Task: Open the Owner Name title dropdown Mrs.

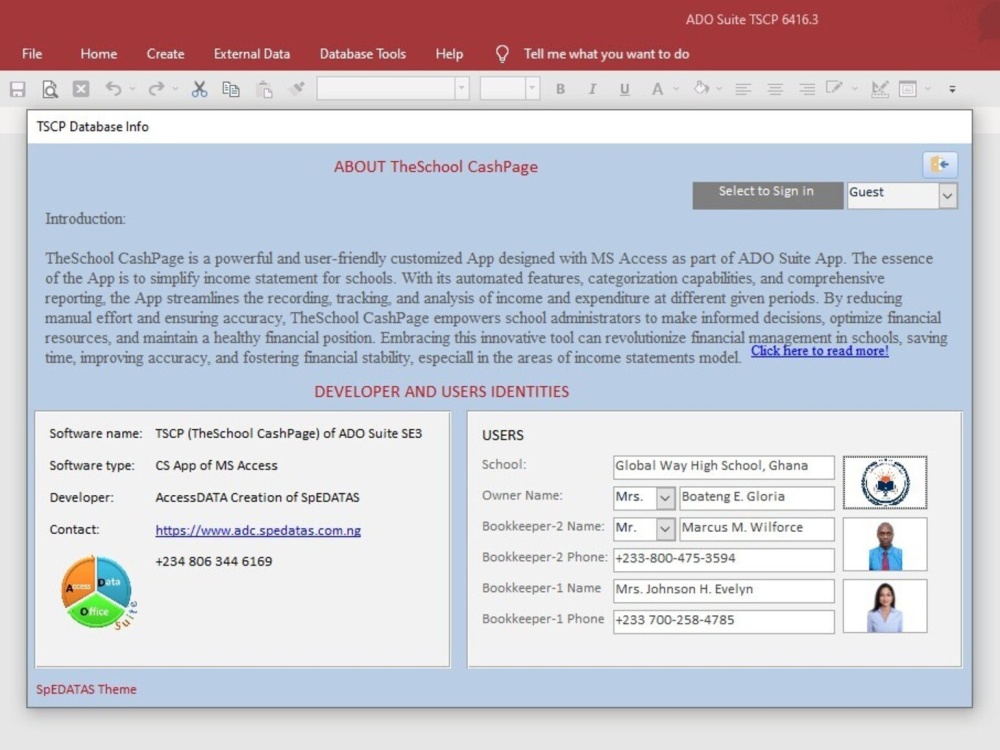Action: click(x=665, y=498)
